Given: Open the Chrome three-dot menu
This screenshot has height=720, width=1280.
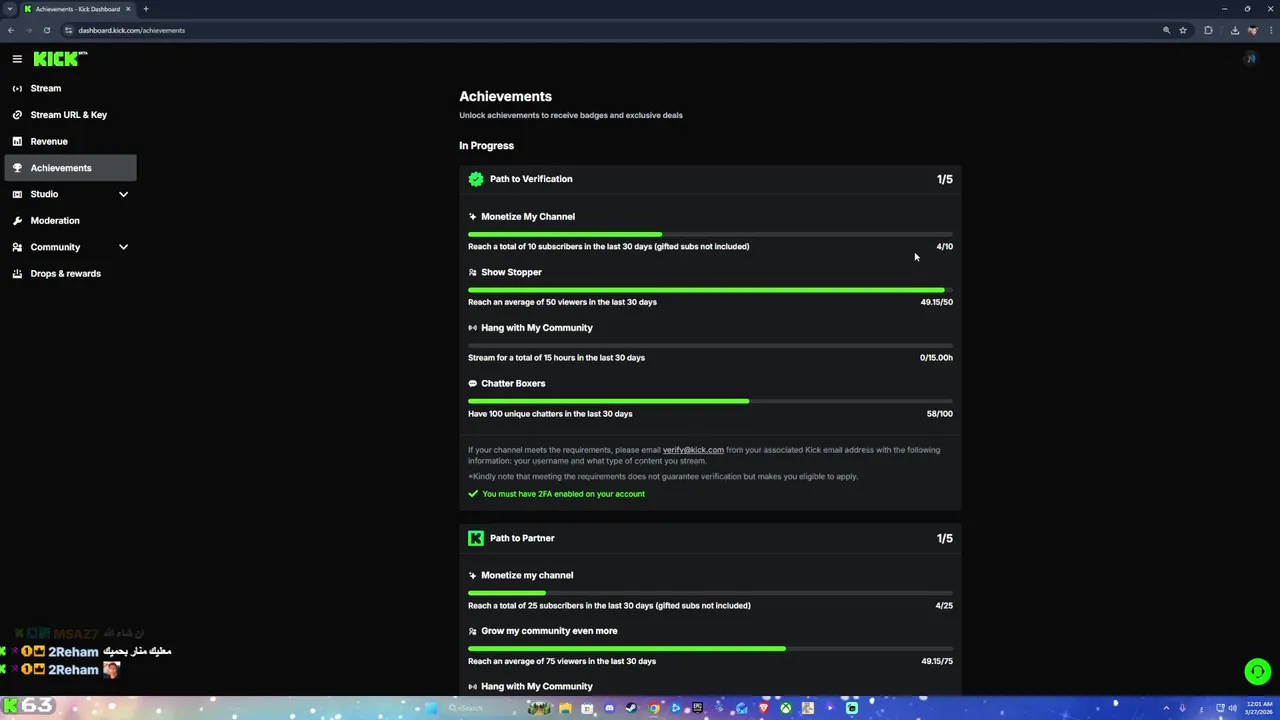Looking at the screenshot, I should point(1270,30).
